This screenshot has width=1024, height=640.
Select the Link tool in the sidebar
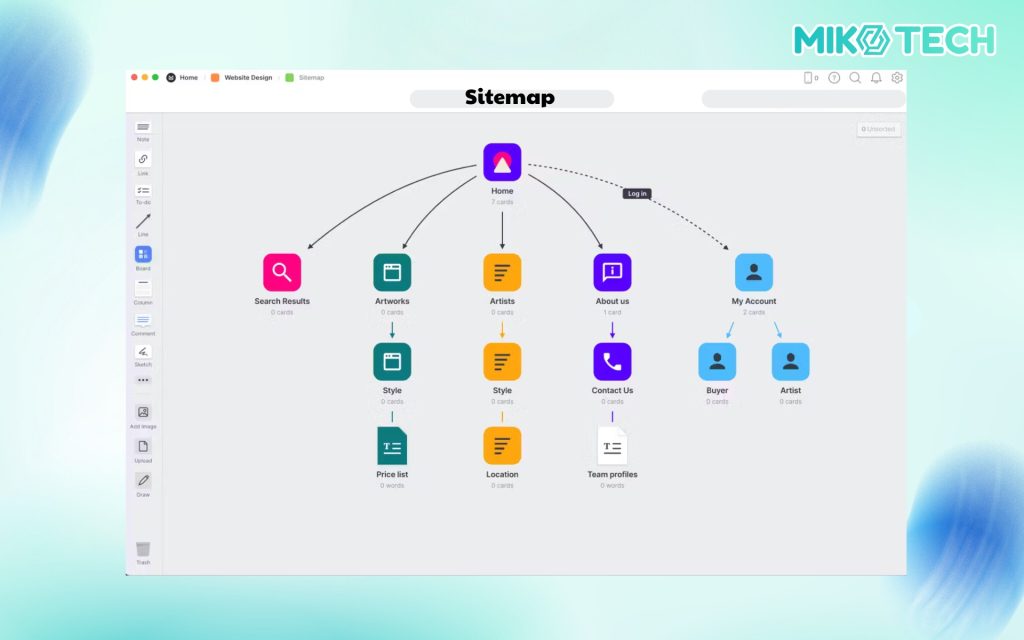coord(143,159)
